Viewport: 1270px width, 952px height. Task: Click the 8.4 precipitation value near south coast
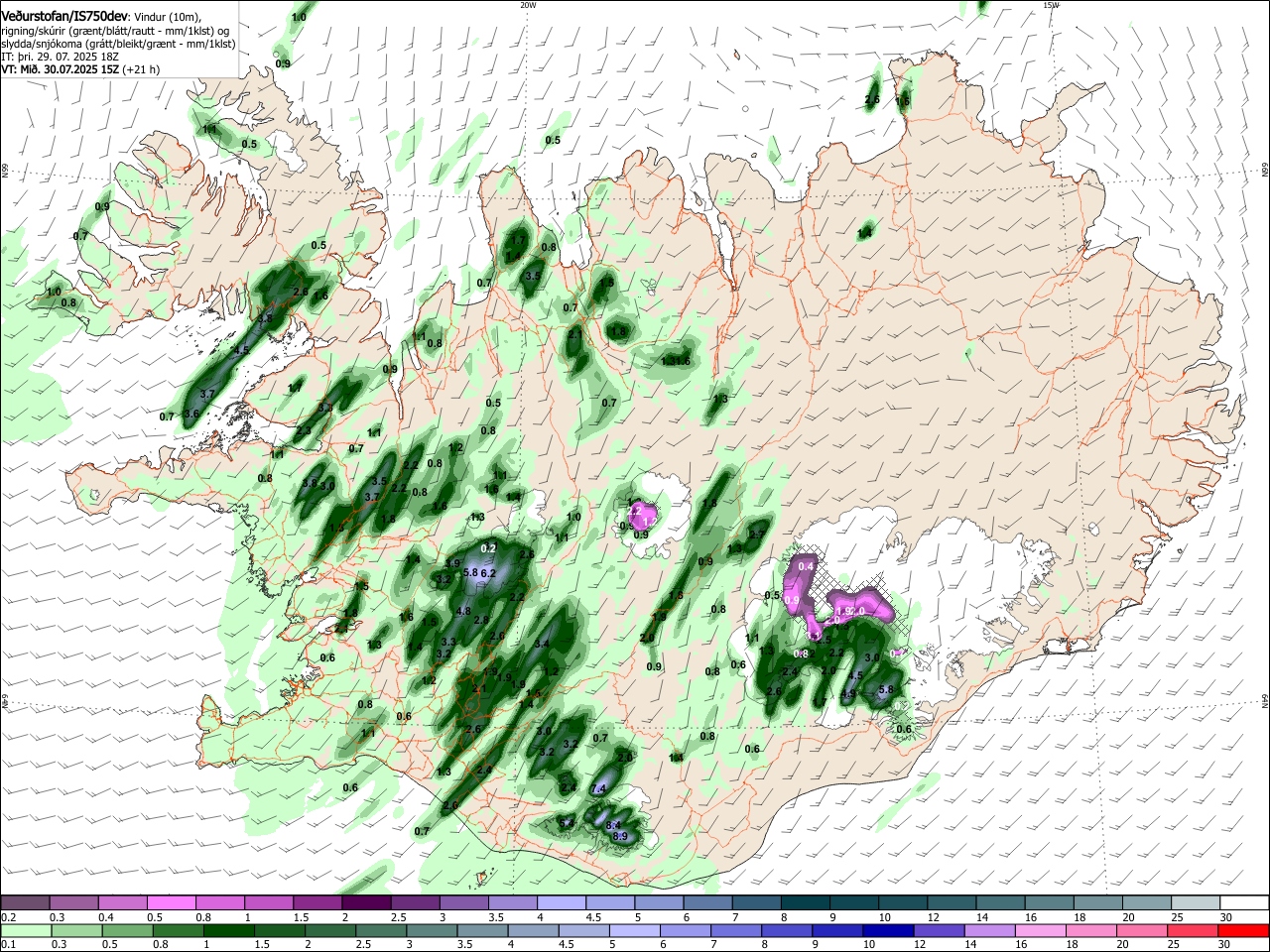click(x=613, y=825)
